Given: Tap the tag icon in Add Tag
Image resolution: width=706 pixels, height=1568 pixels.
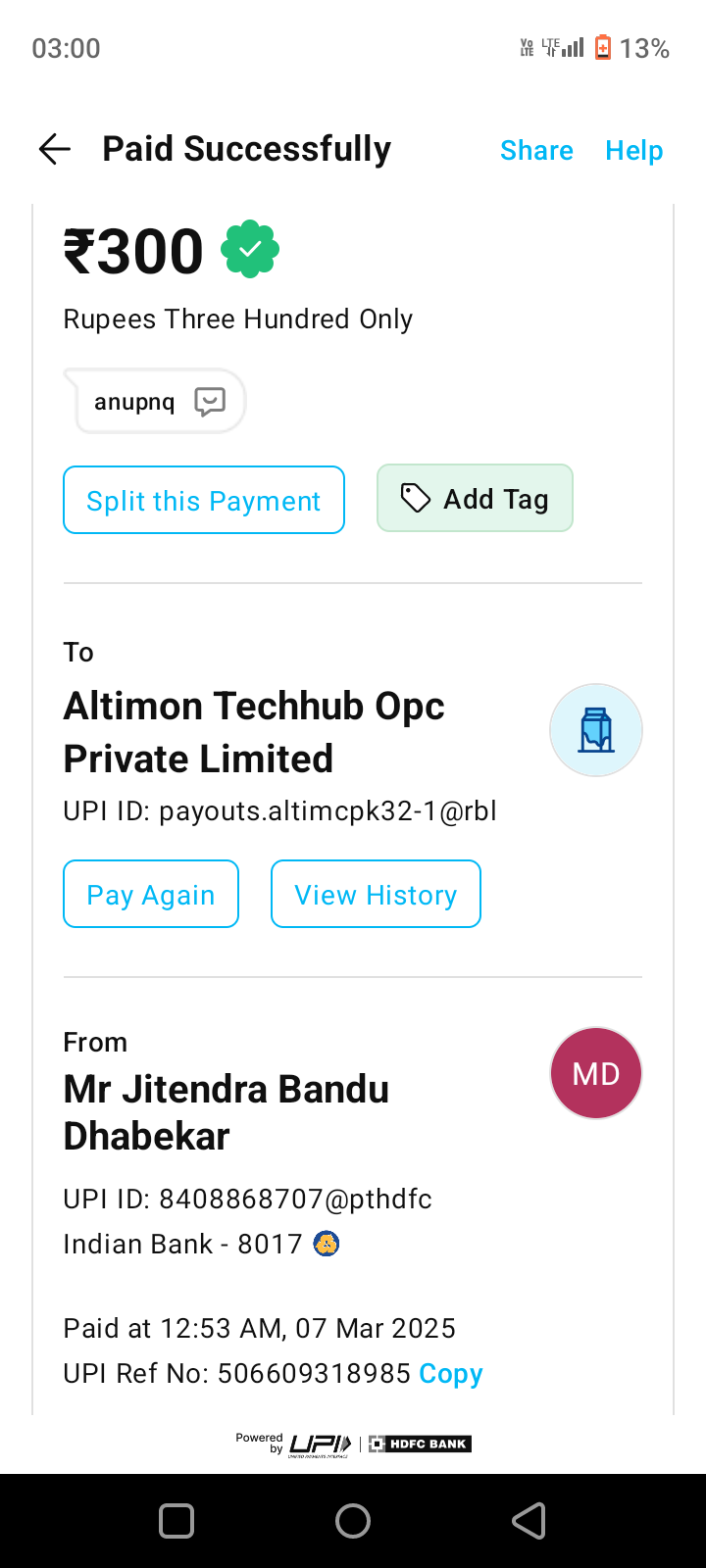Looking at the screenshot, I should click(x=416, y=499).
